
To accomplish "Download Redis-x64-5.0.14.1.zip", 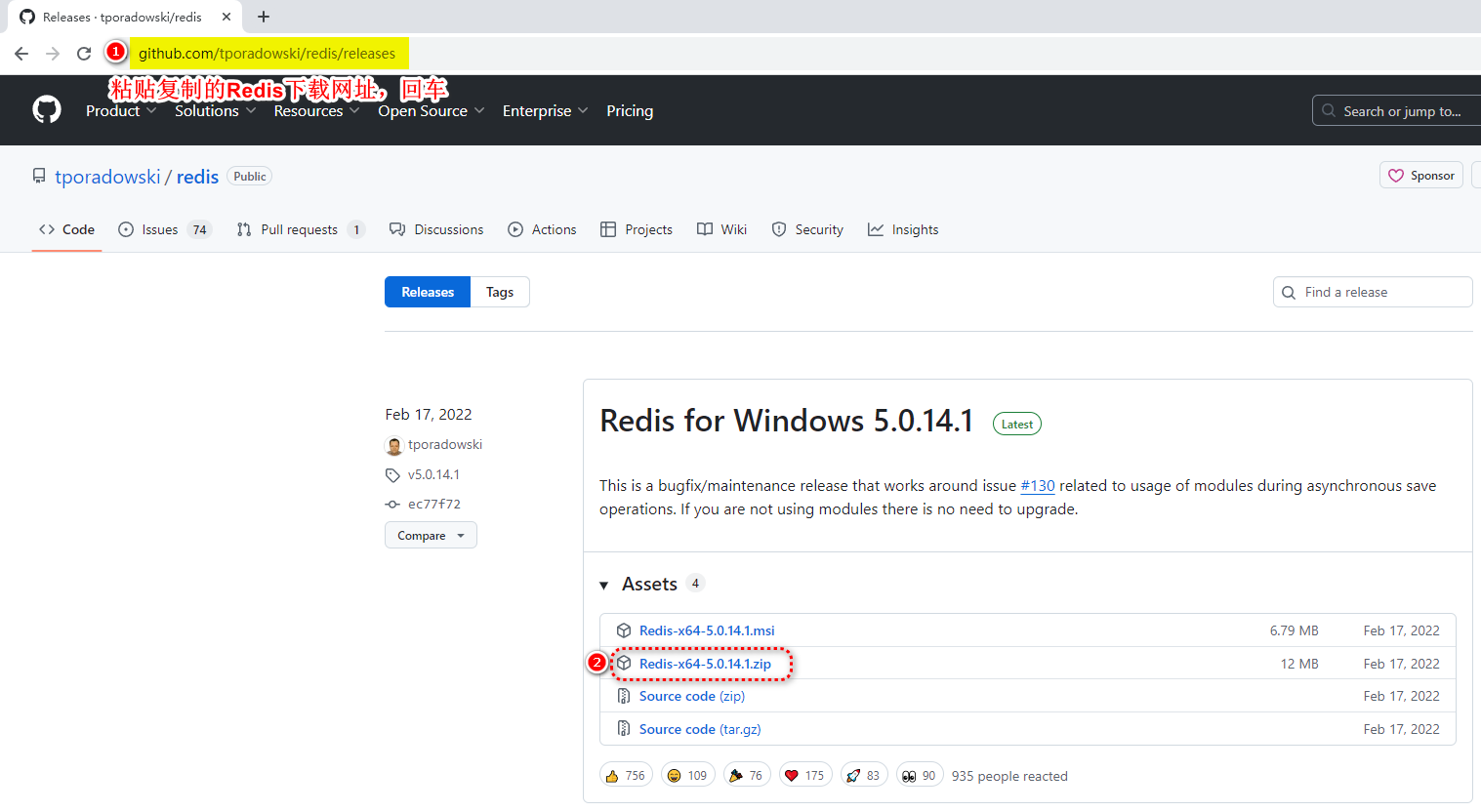I will pyautogui.click(x=705, y=664).
